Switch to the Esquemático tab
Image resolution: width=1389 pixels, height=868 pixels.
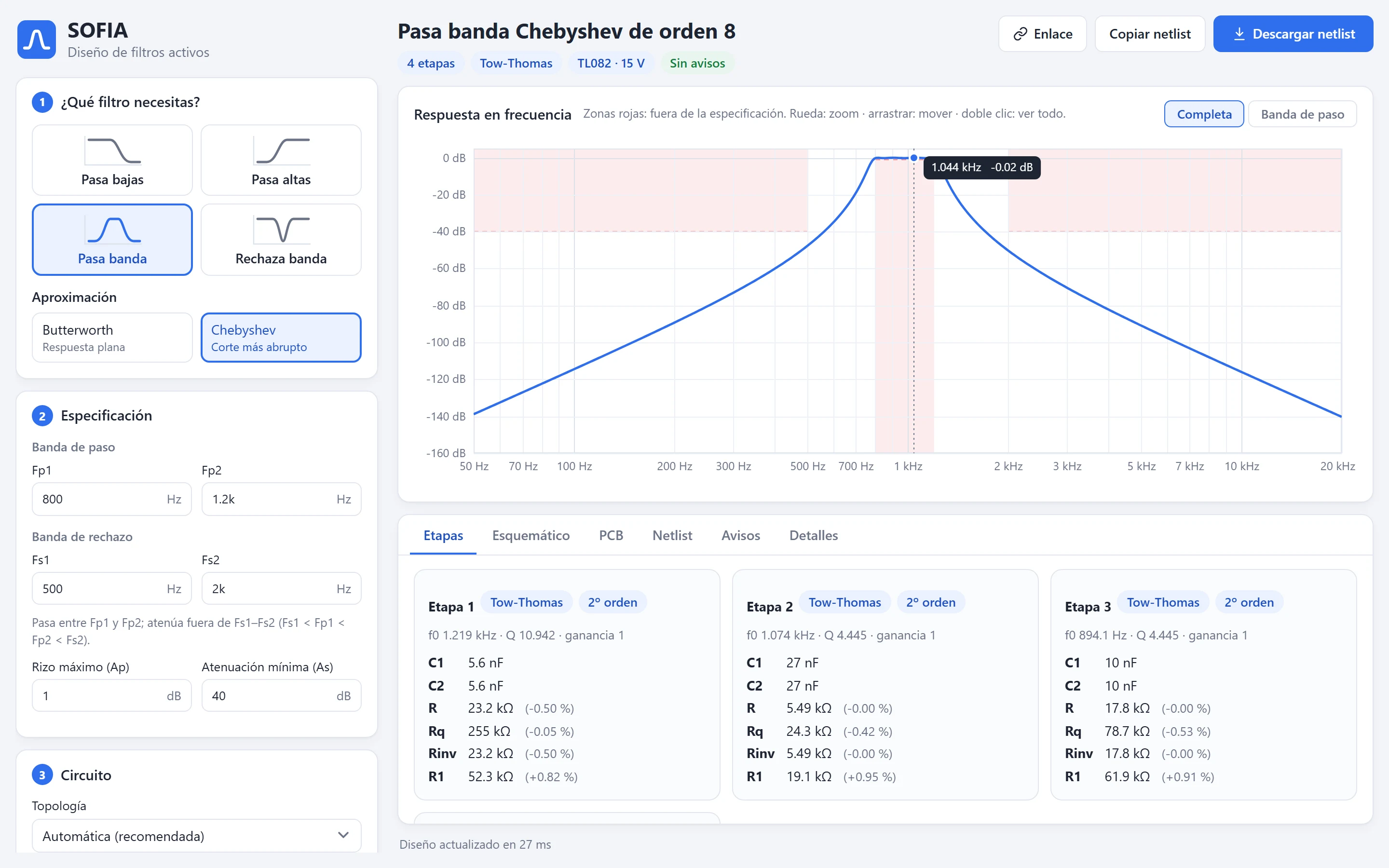531,535
